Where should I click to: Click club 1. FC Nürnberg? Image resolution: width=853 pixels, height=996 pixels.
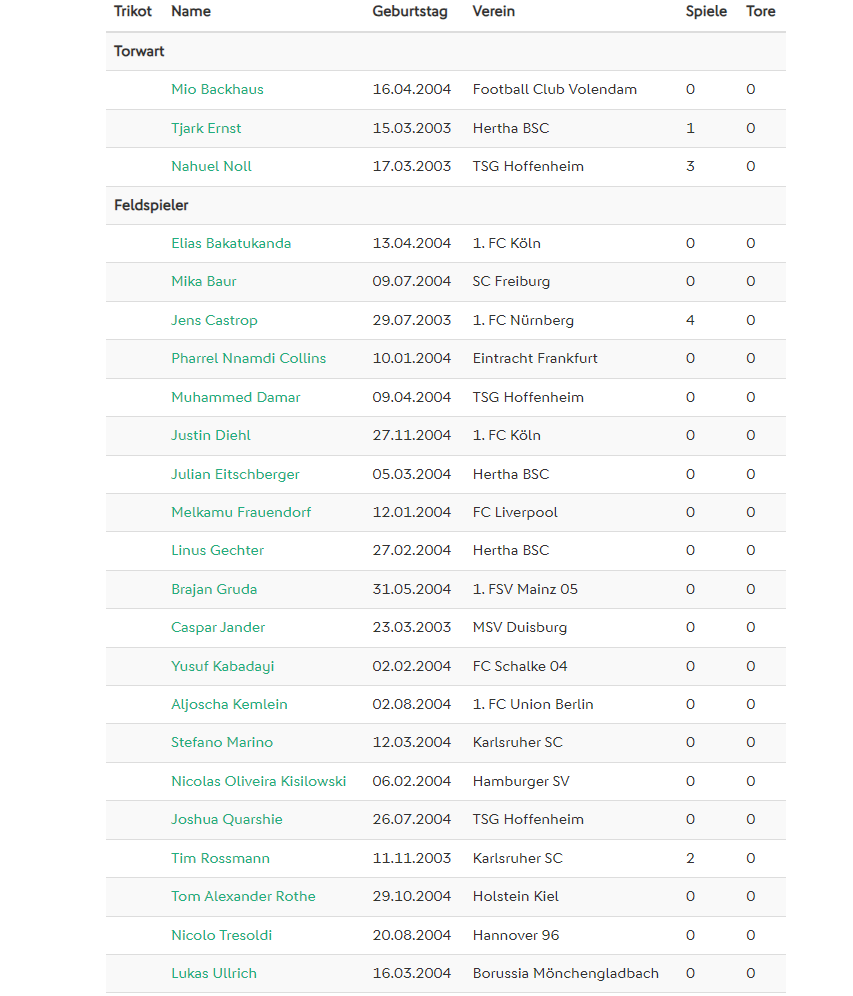[x=523, y=320]
